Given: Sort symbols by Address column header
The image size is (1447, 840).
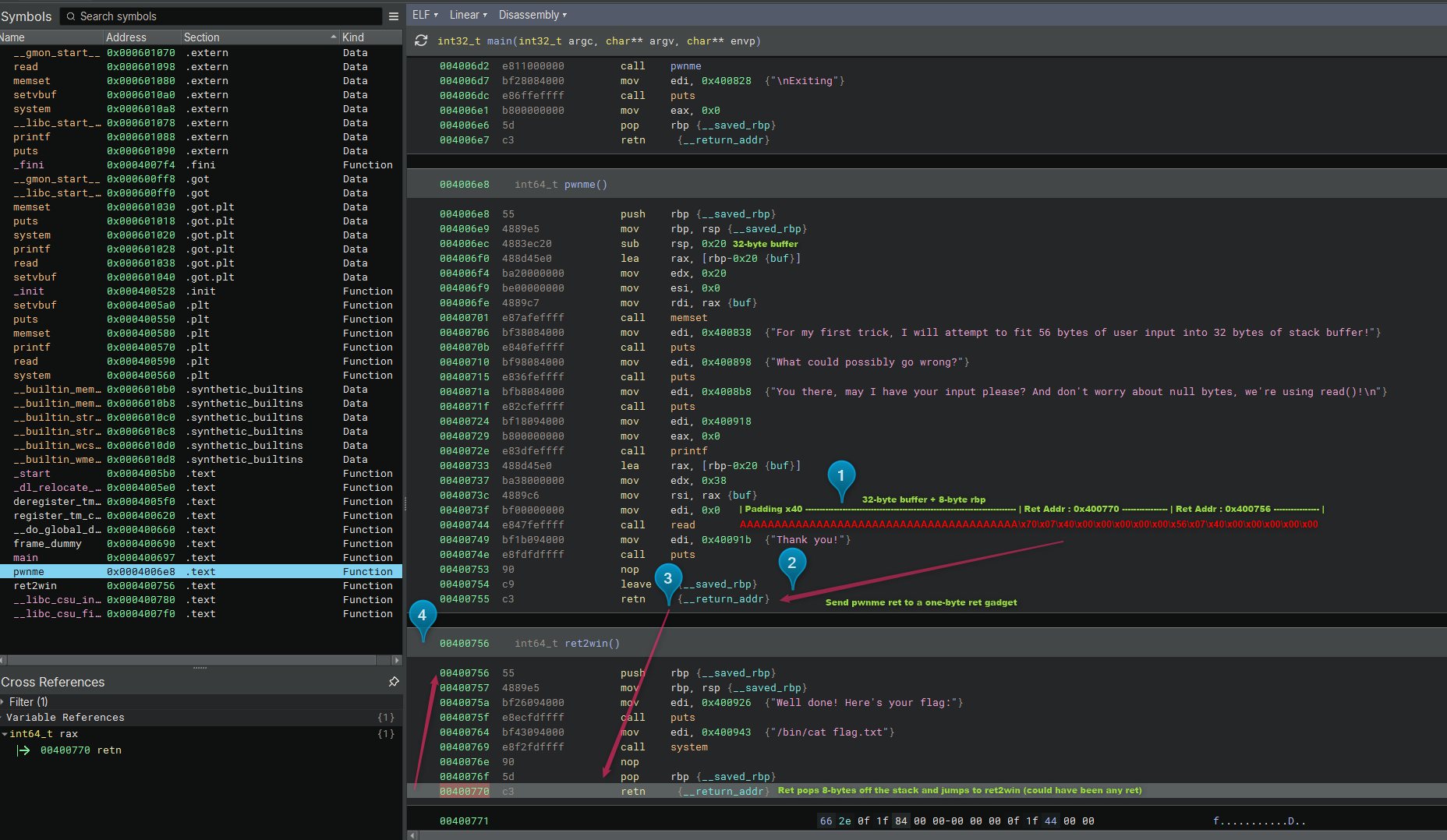Looking at the screenshot, I should coord(142,37).
